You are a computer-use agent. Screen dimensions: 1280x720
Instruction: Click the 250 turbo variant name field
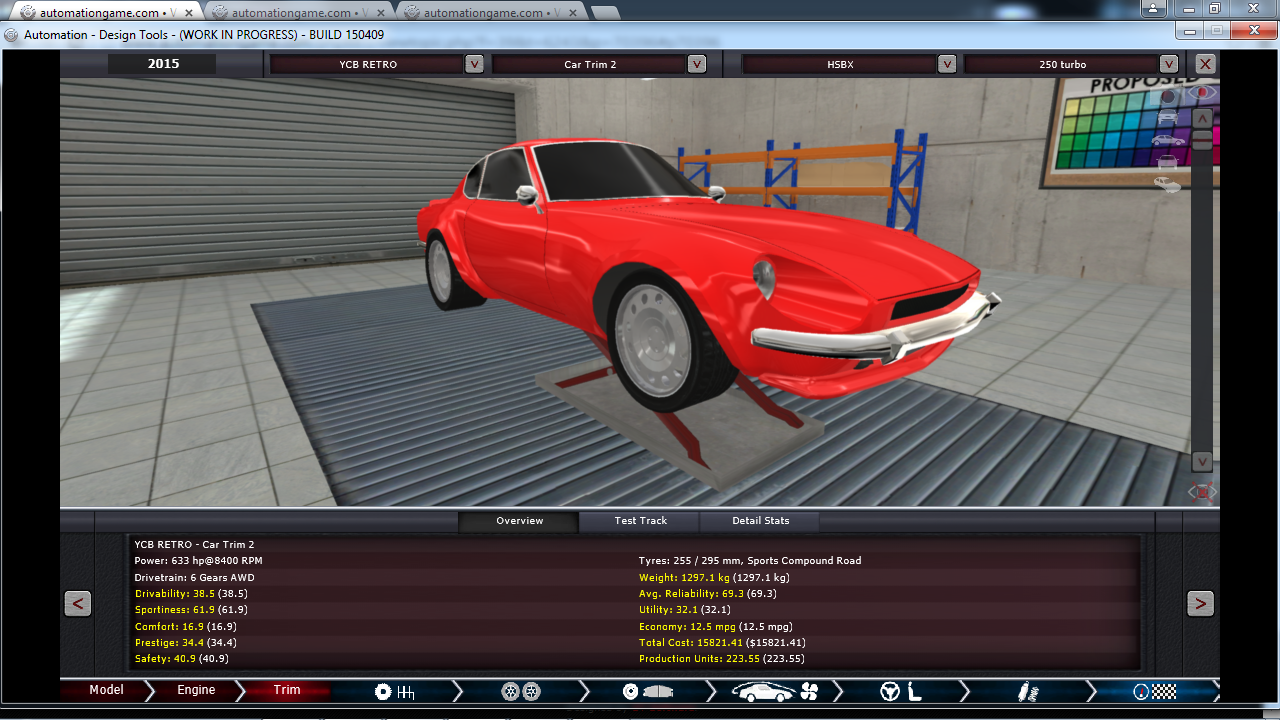pos(1062,64)
